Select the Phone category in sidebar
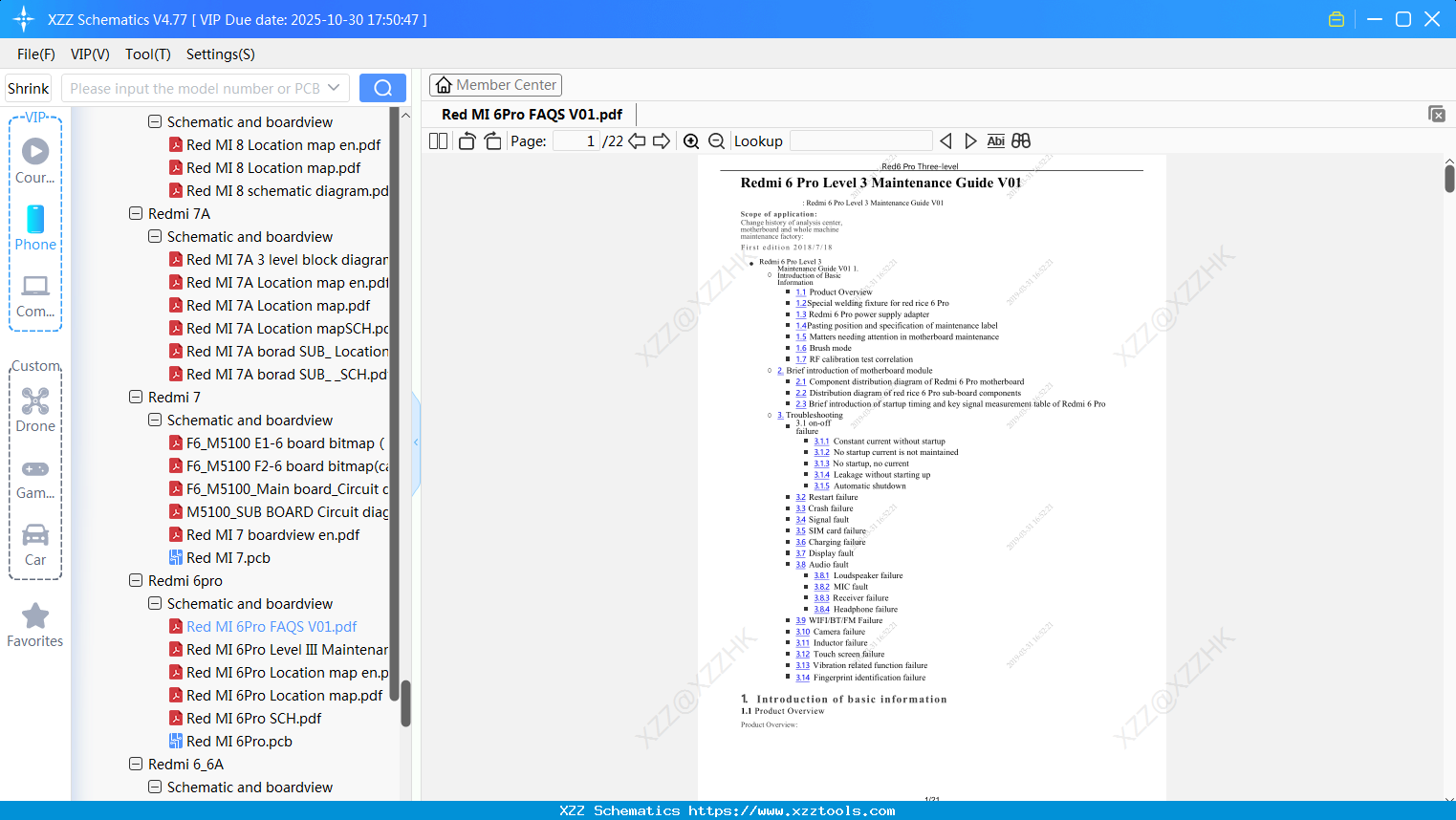Viewport: 1456px width, 820px height. pyautogui.click(x=35, y=228)
